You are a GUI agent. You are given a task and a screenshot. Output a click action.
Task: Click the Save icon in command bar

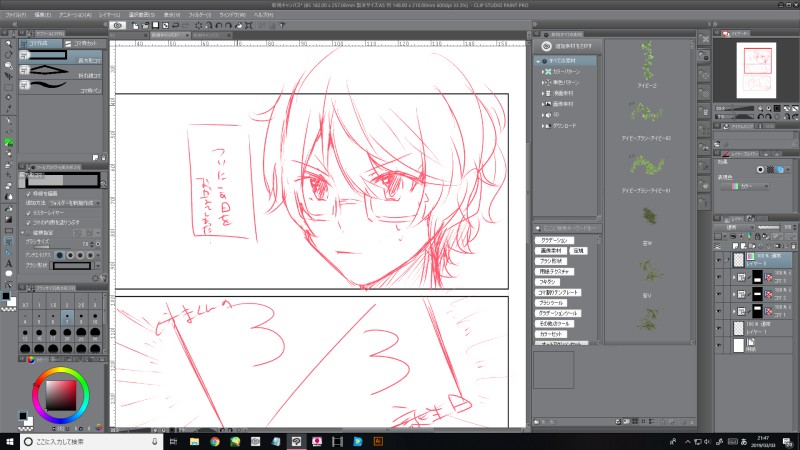coord(156,25)
